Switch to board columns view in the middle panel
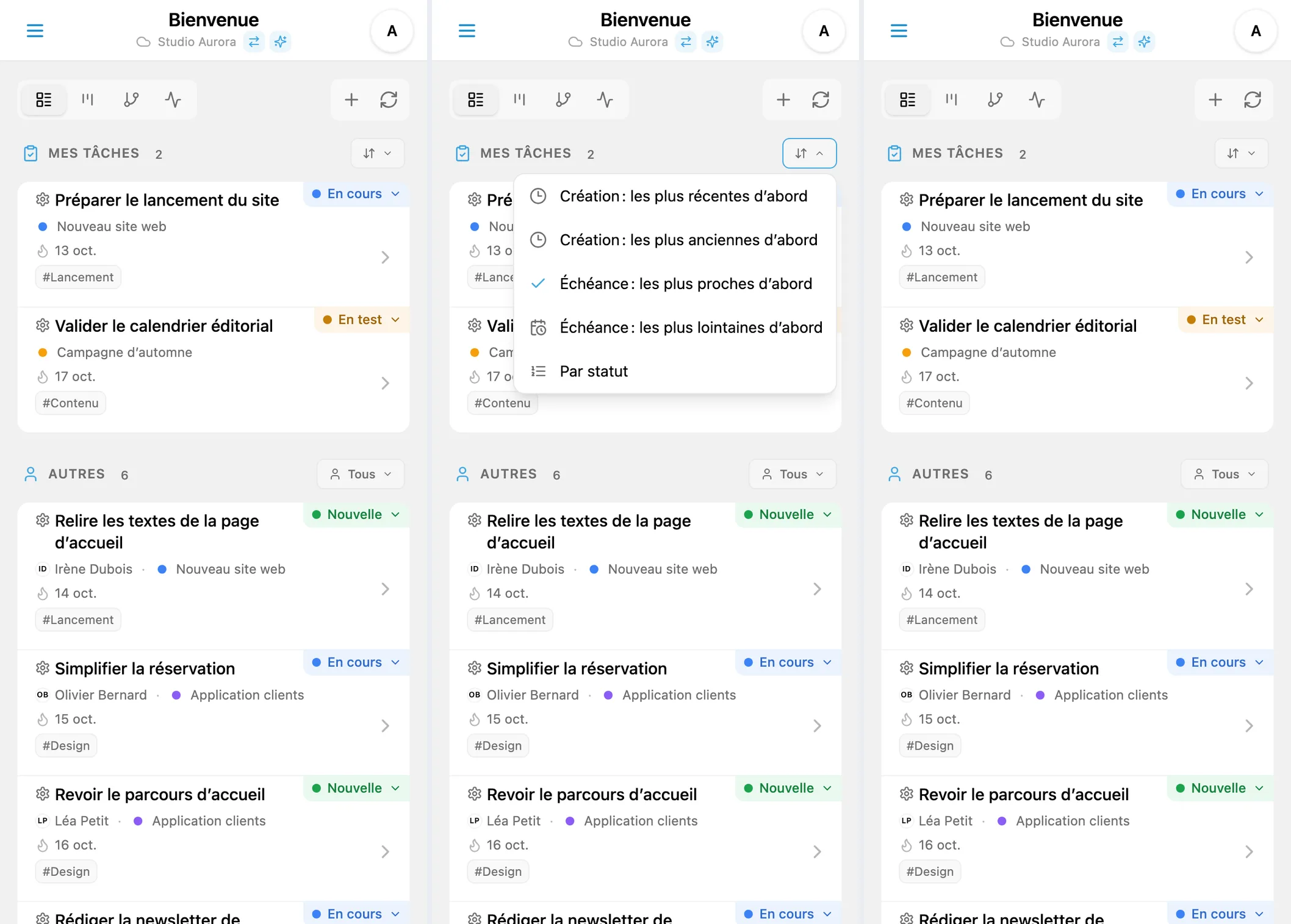The image size is (1291, 924). [x=520, y=99]
